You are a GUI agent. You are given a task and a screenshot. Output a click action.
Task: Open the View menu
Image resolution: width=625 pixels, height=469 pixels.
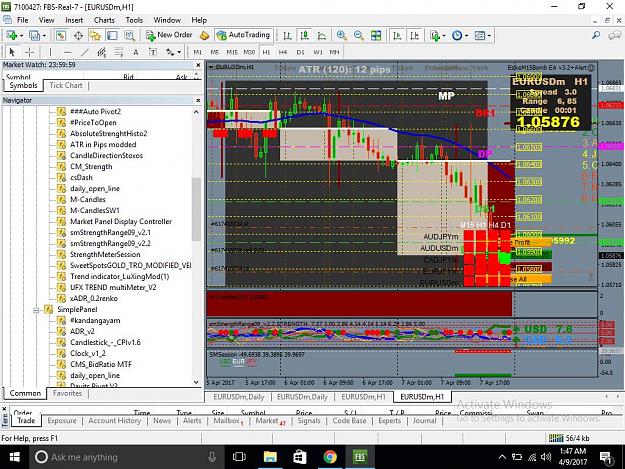(x=46, y=20)
